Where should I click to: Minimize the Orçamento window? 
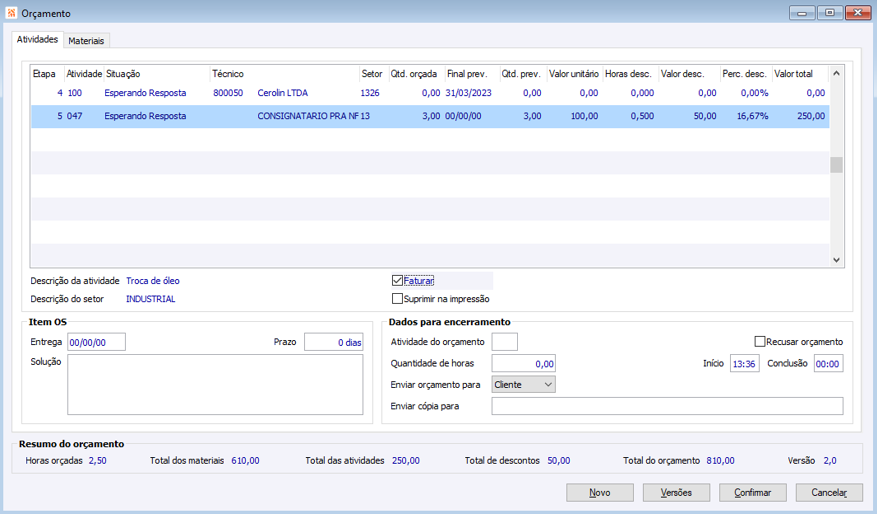(x=802, y=13)
